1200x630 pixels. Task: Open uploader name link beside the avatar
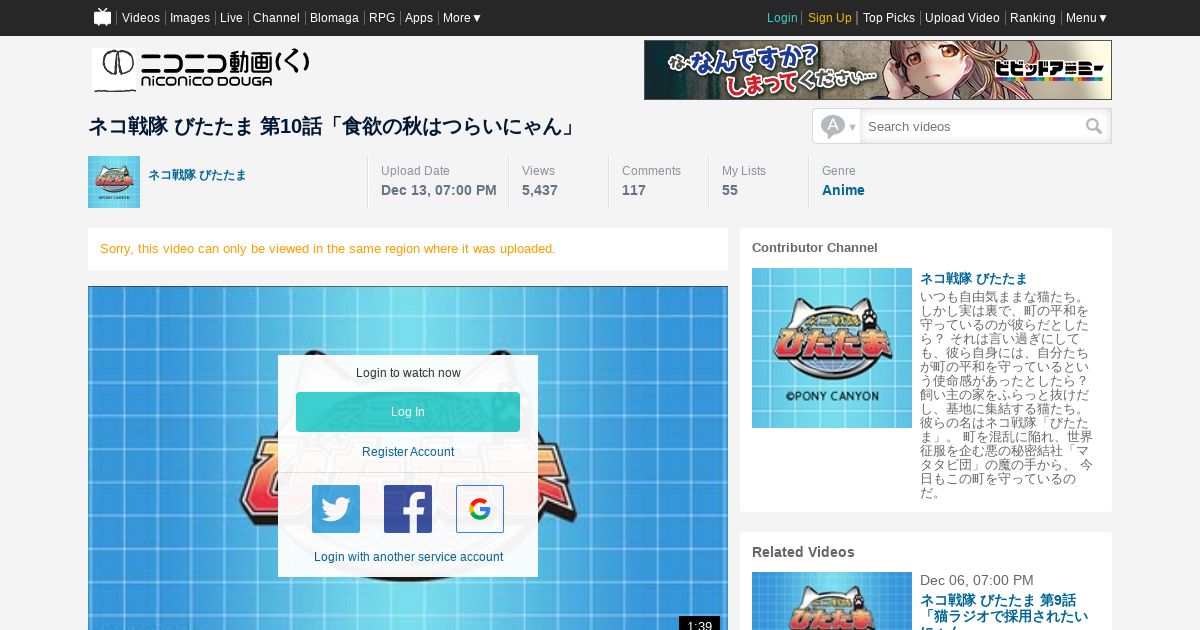click(x=197, y=175)
